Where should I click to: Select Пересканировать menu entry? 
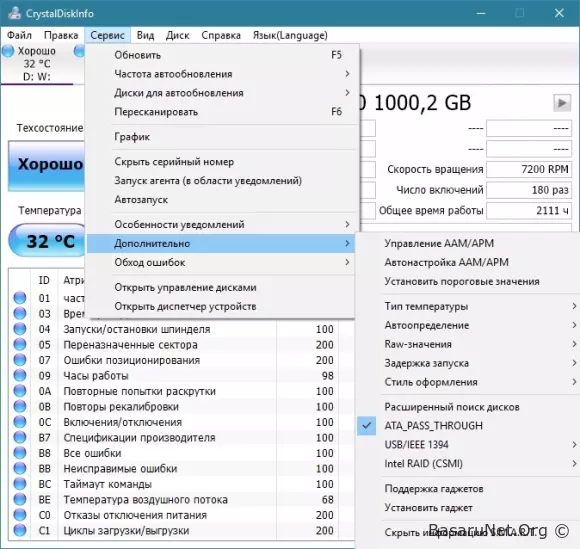click(x=221, y=112)
